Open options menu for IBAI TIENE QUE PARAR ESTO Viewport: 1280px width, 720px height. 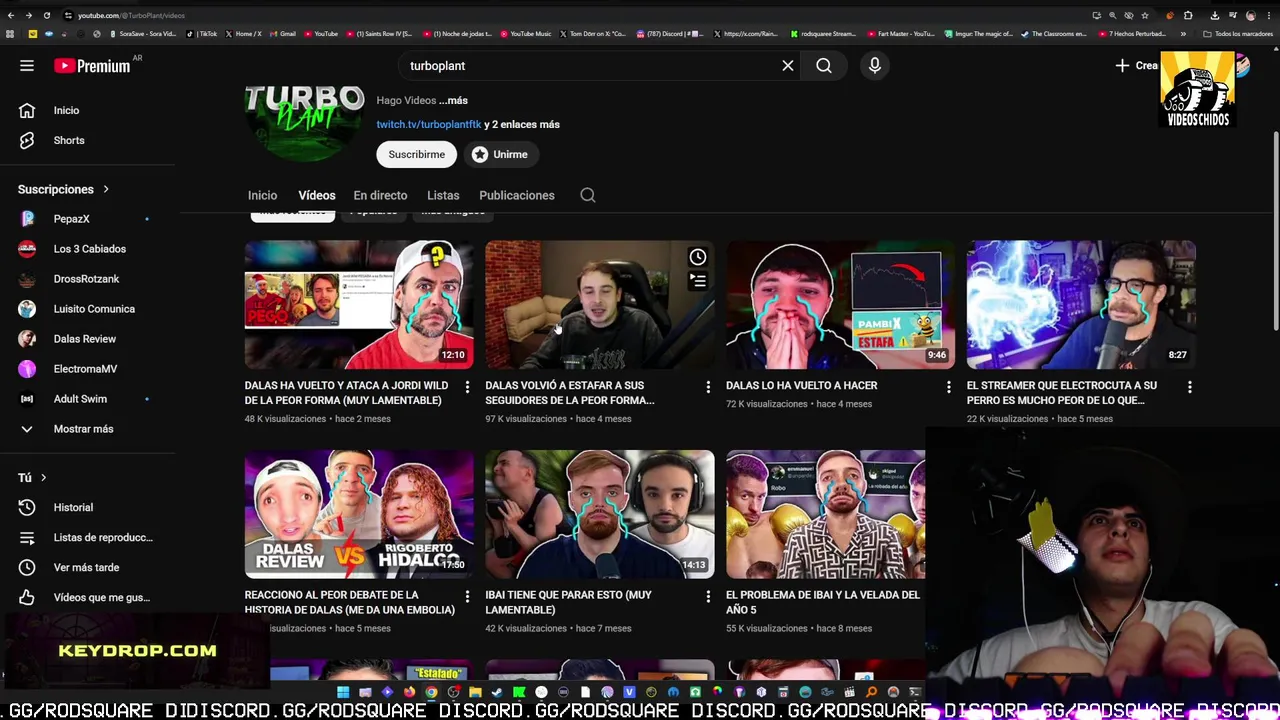coord(708,596)
